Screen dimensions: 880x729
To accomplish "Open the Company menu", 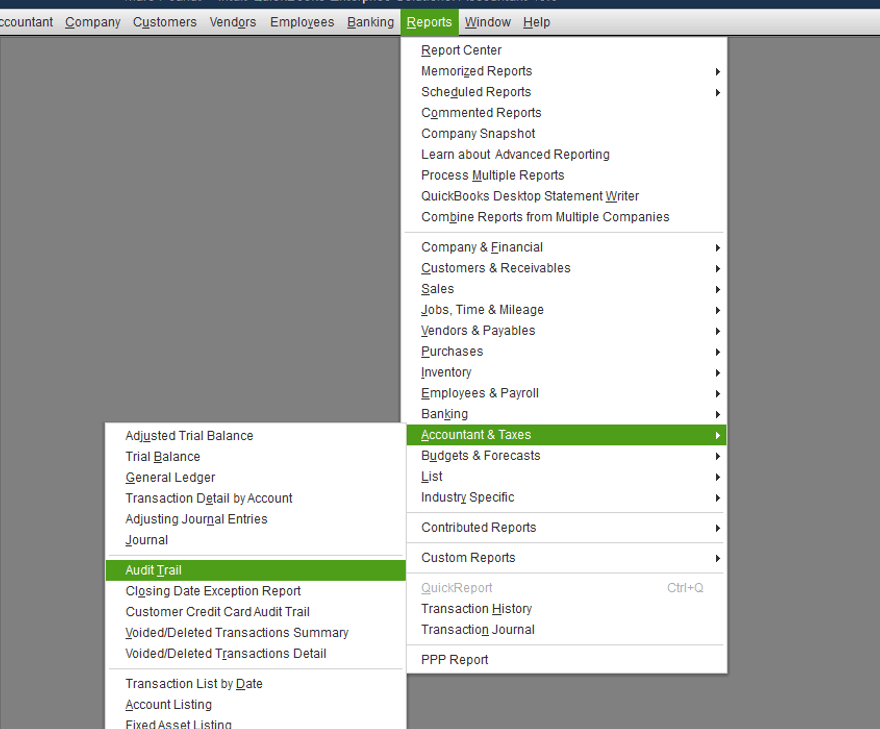I will [93, 22].
